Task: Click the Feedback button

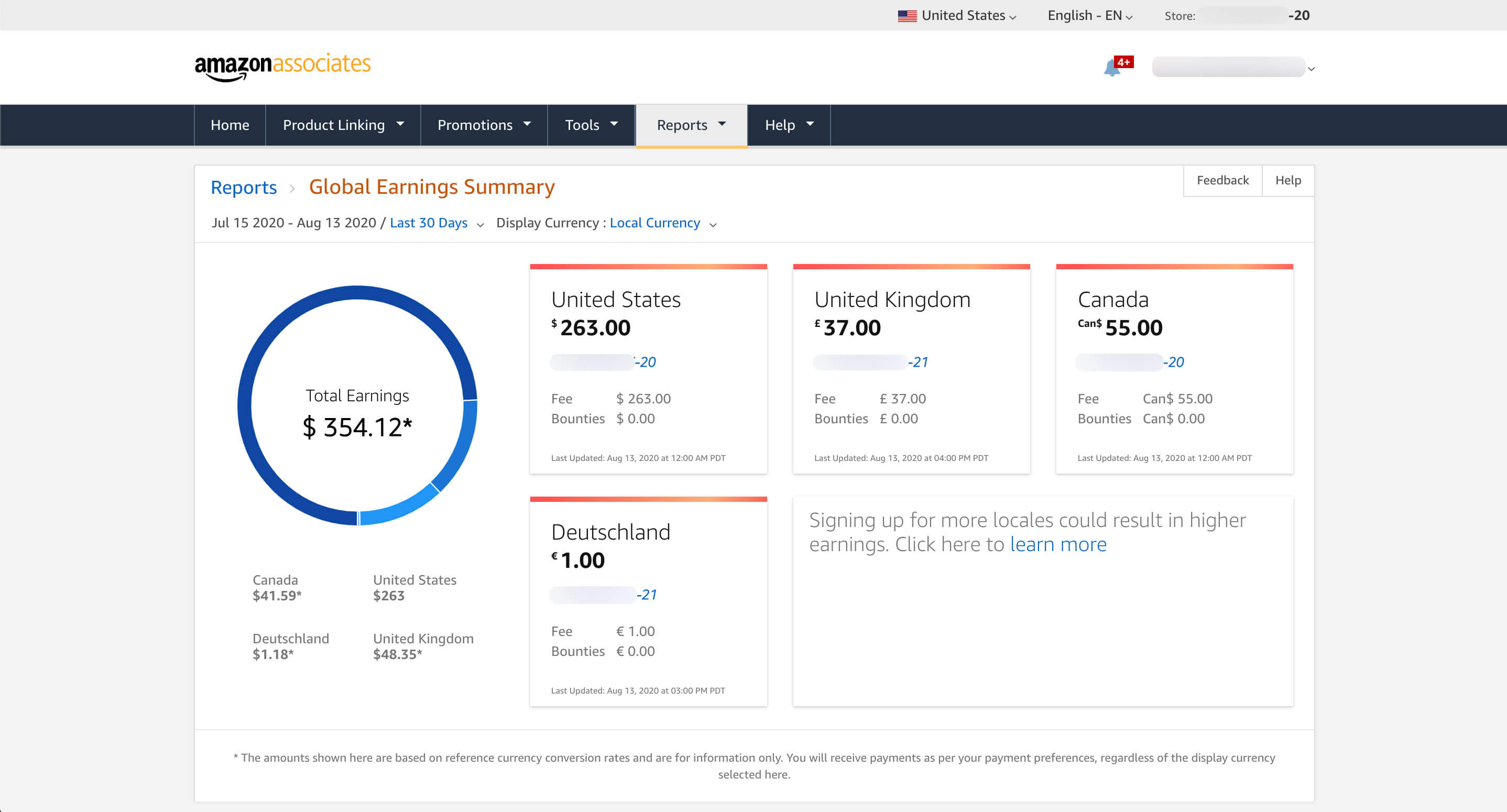Action: pos(1222,180)
